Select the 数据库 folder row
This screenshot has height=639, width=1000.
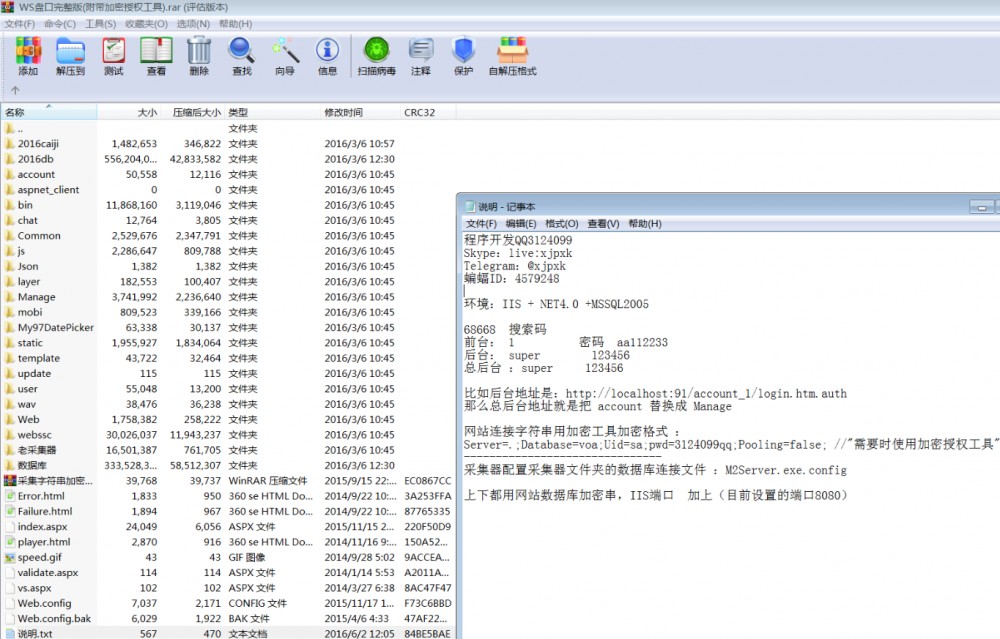coord(228,465)
